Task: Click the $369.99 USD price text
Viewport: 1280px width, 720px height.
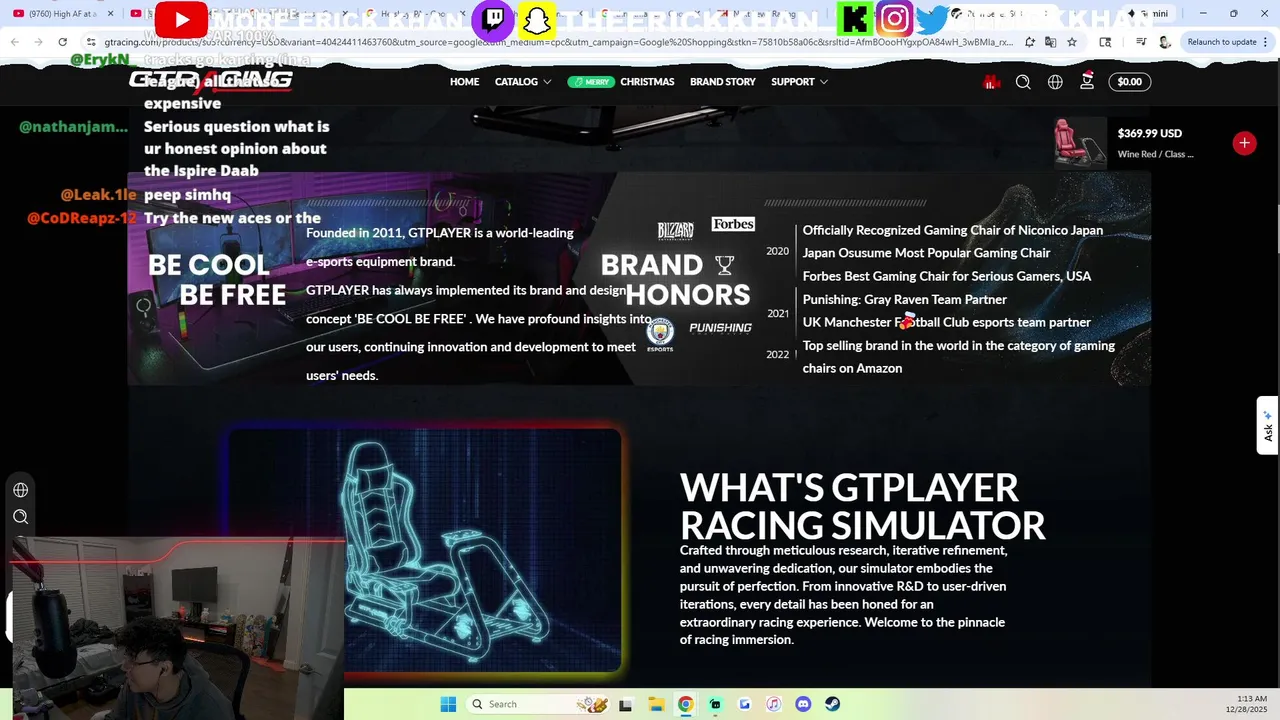Action: point(1150,133)
